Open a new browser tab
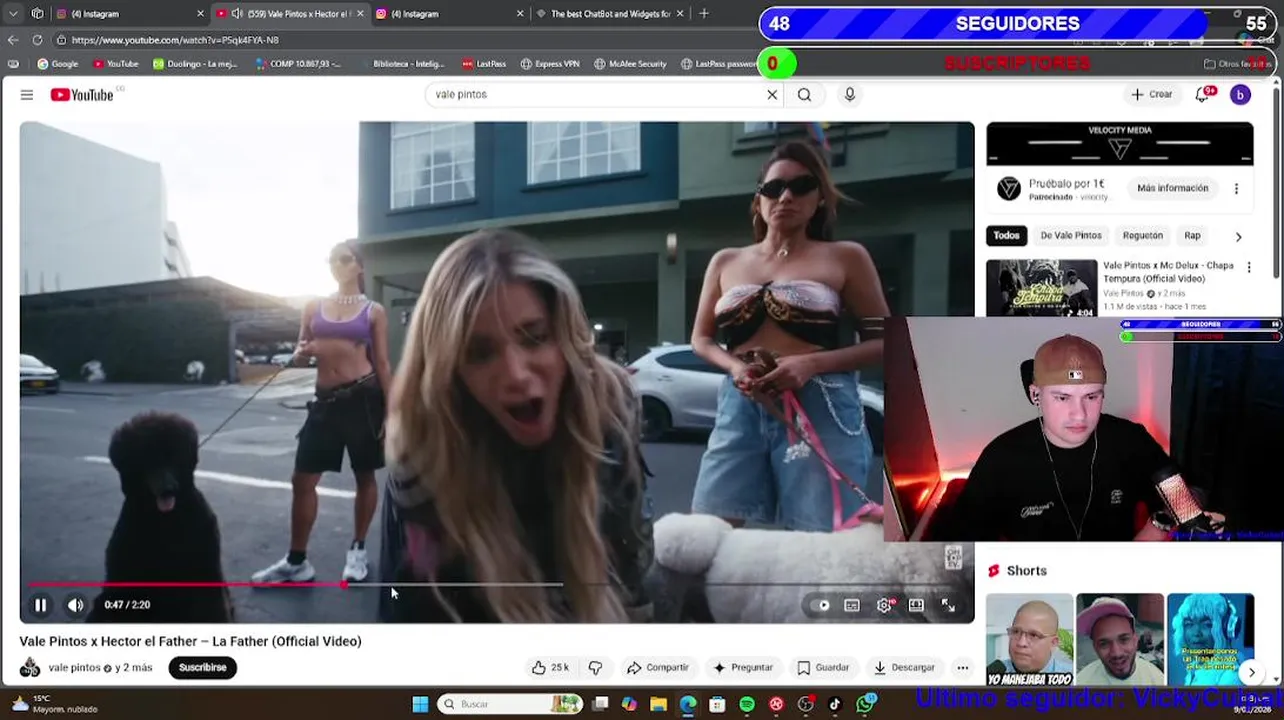This screenshot has height=720, width=1284. pos(704,13)
